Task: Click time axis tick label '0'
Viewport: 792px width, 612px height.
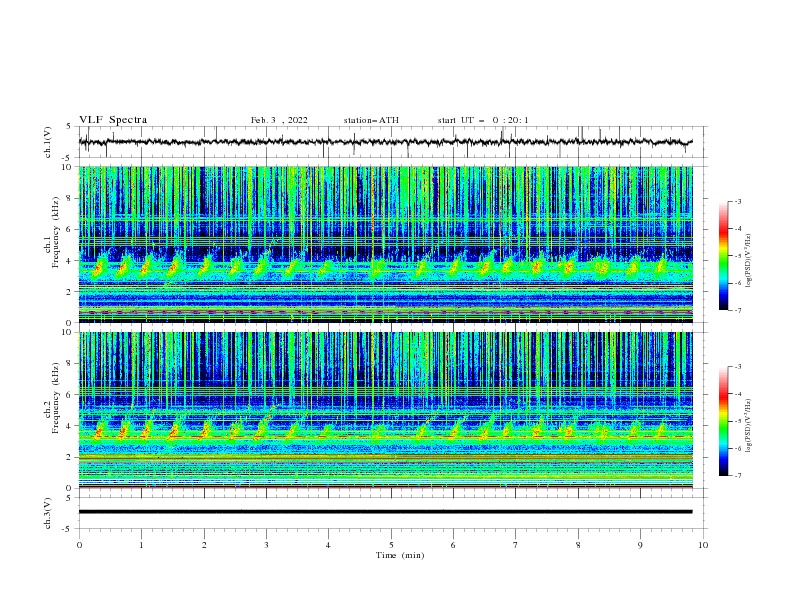Action: (x=79, y=545)
